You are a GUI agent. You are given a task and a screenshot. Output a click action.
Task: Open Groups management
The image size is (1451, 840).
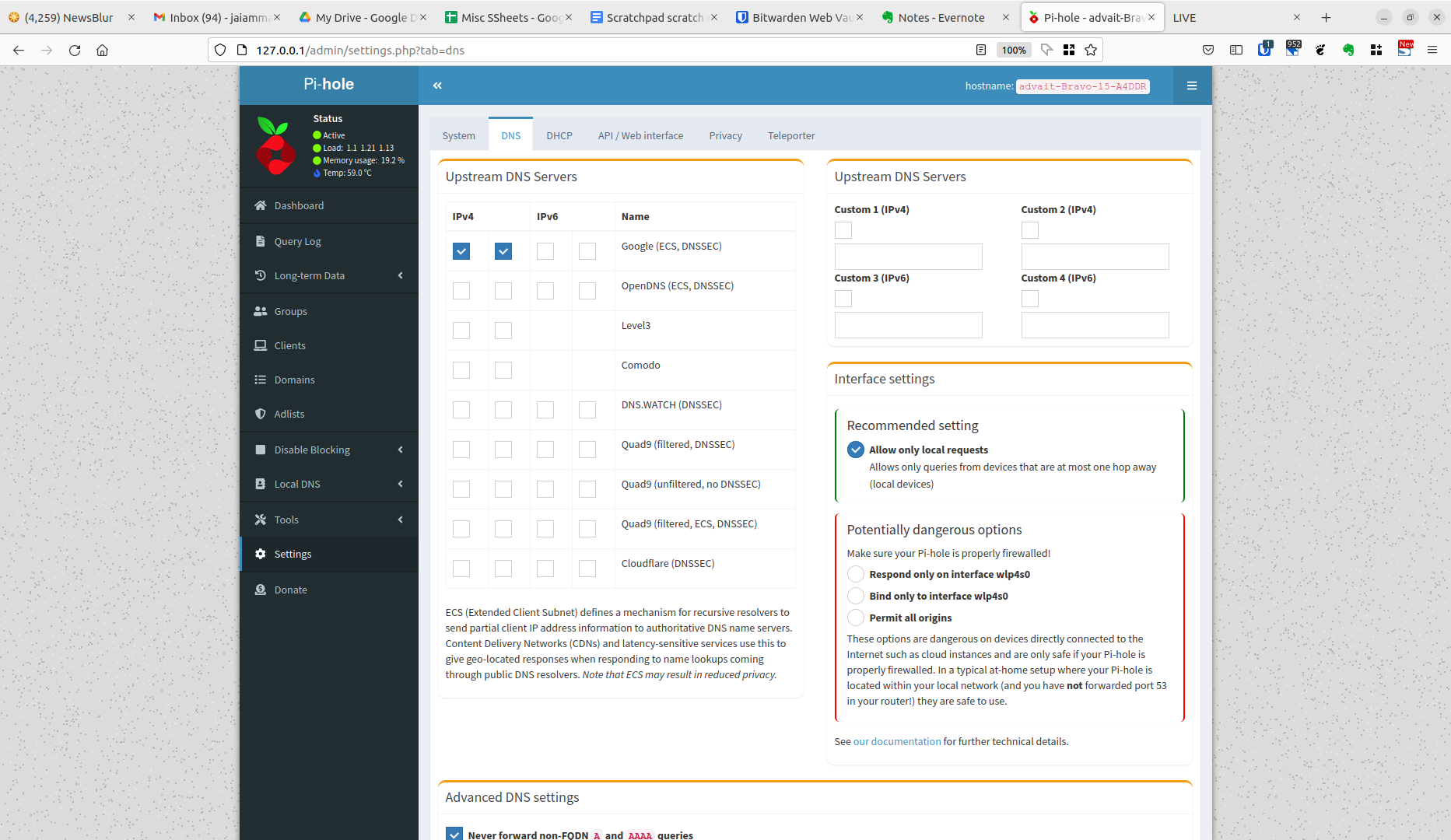point(289,311)
